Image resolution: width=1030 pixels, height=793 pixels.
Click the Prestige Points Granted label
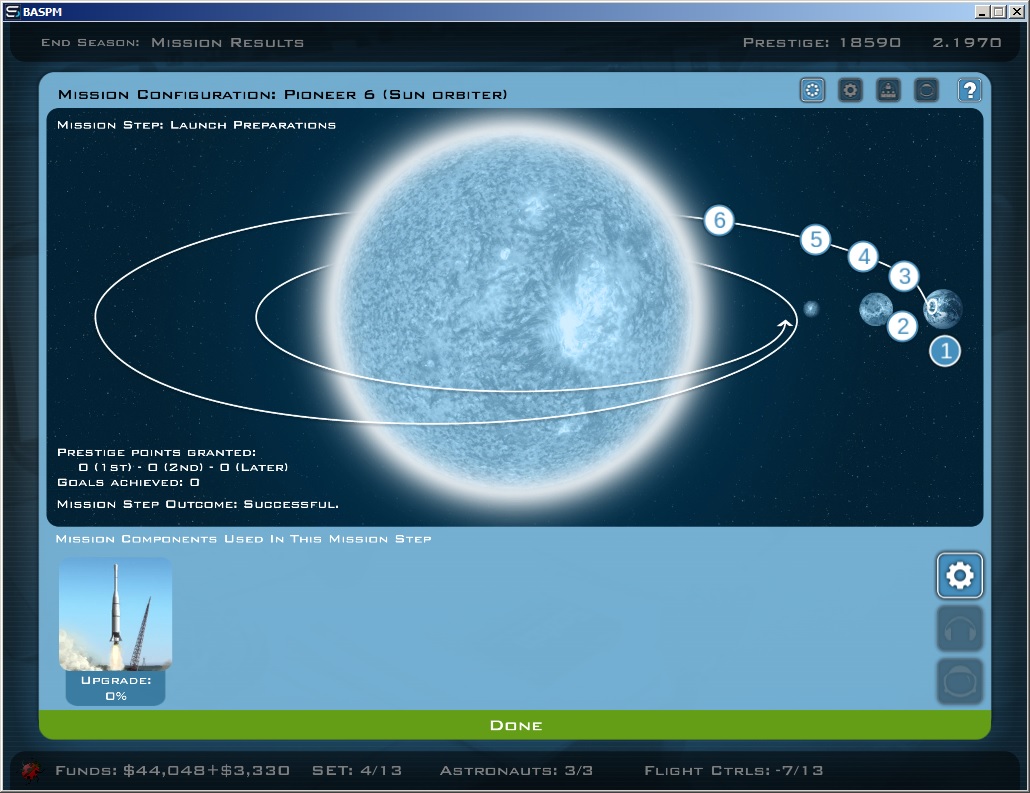(x=156, y=452)
